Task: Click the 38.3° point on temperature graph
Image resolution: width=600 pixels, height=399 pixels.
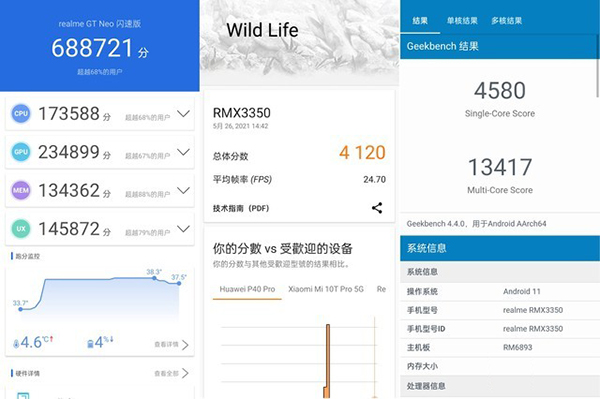Action: 154,278
